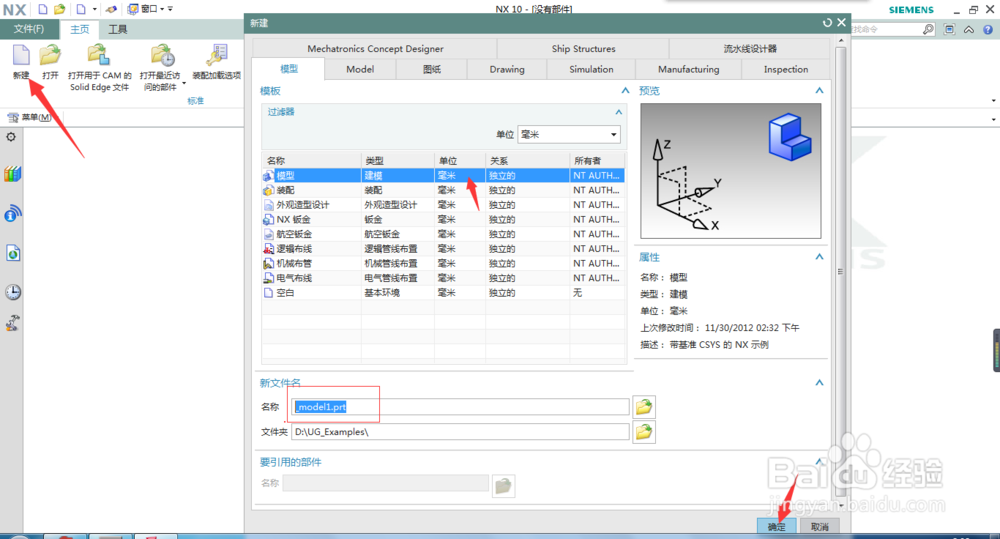This screenshot has height=539, width=1000.
Task: Select the 逻辑布线 template row
Action: [443, 249]
